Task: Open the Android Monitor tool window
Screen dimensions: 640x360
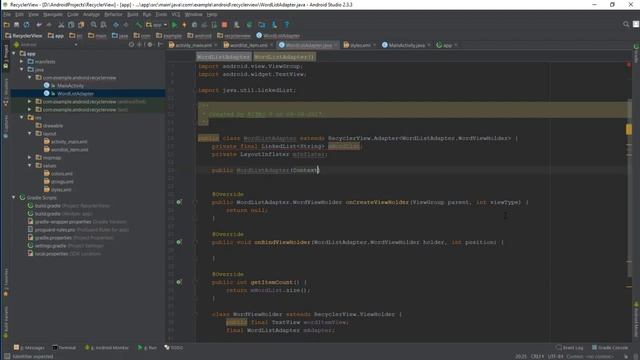Action: coord(107,348)
